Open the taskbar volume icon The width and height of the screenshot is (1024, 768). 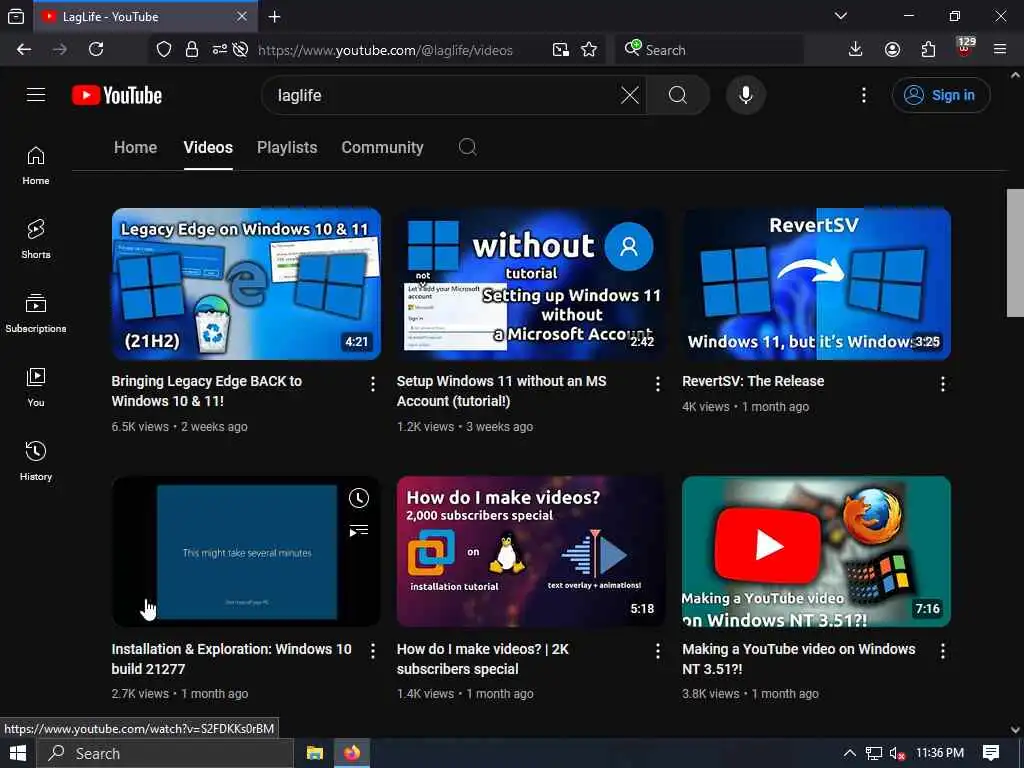897,754
